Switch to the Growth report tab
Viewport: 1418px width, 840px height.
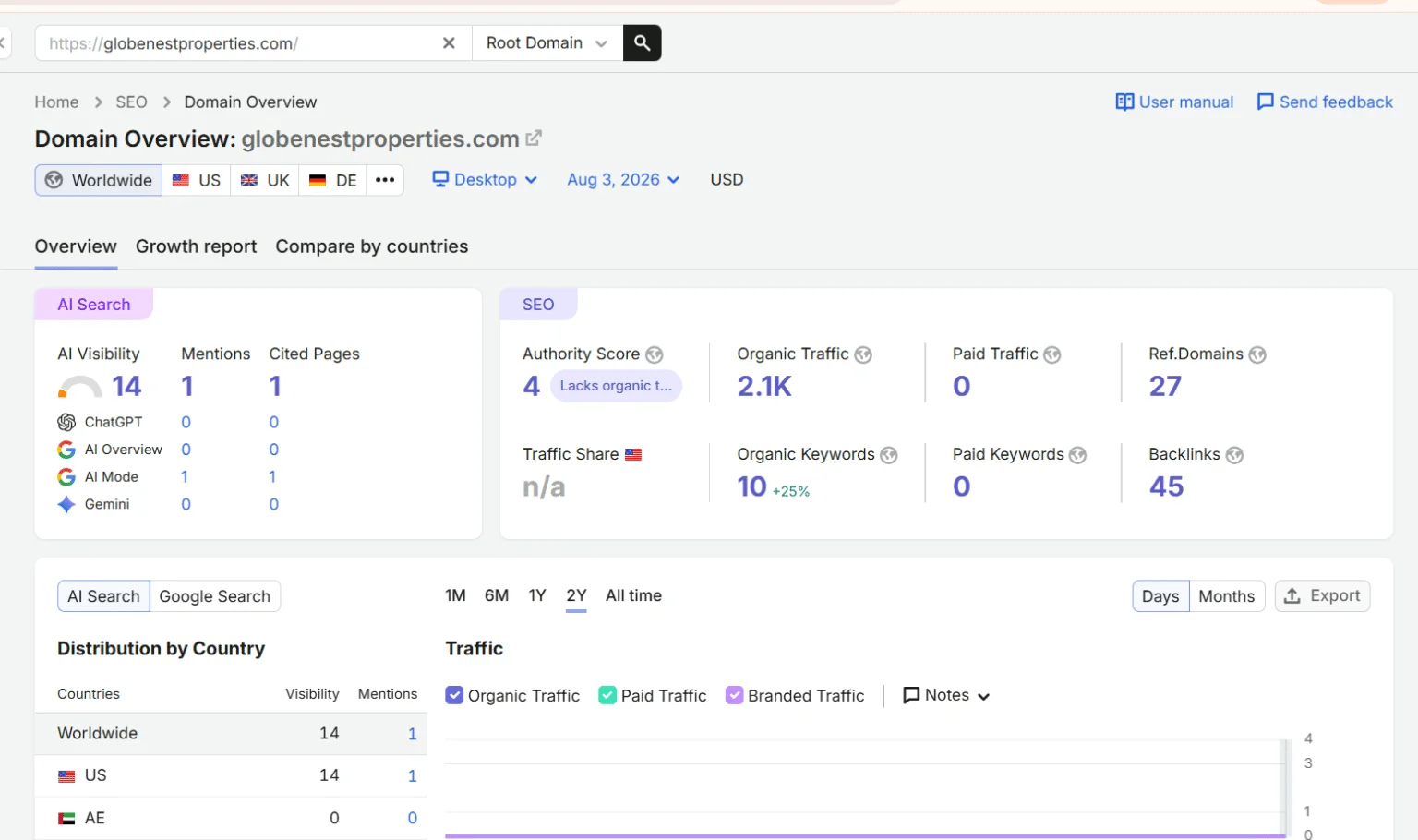196,246
